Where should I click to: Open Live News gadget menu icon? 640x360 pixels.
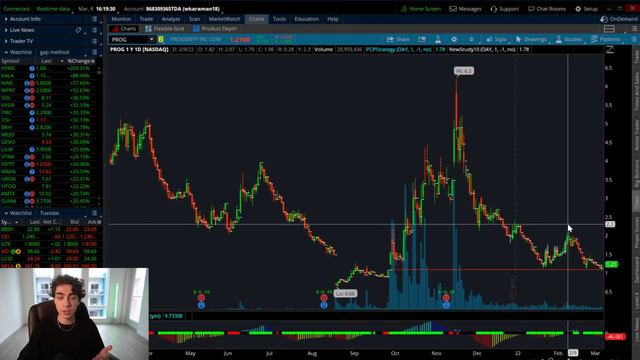click(94, 30)
